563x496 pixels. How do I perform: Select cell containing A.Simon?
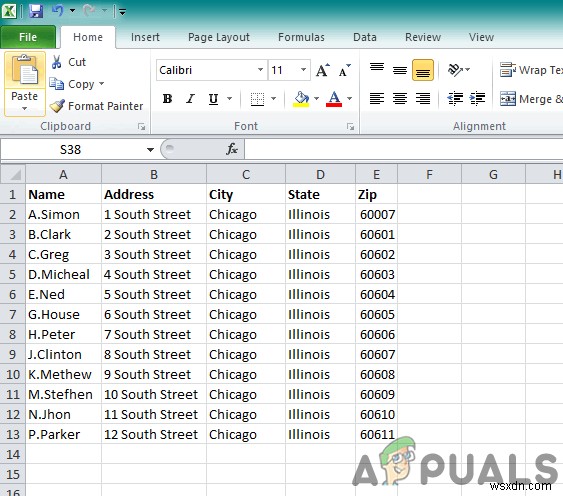click(64, 214)
